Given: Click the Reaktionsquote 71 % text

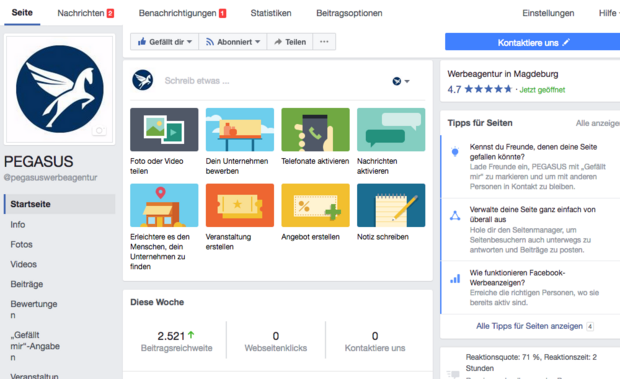Looking at the screenshot, I should click(x=531, y=362).
